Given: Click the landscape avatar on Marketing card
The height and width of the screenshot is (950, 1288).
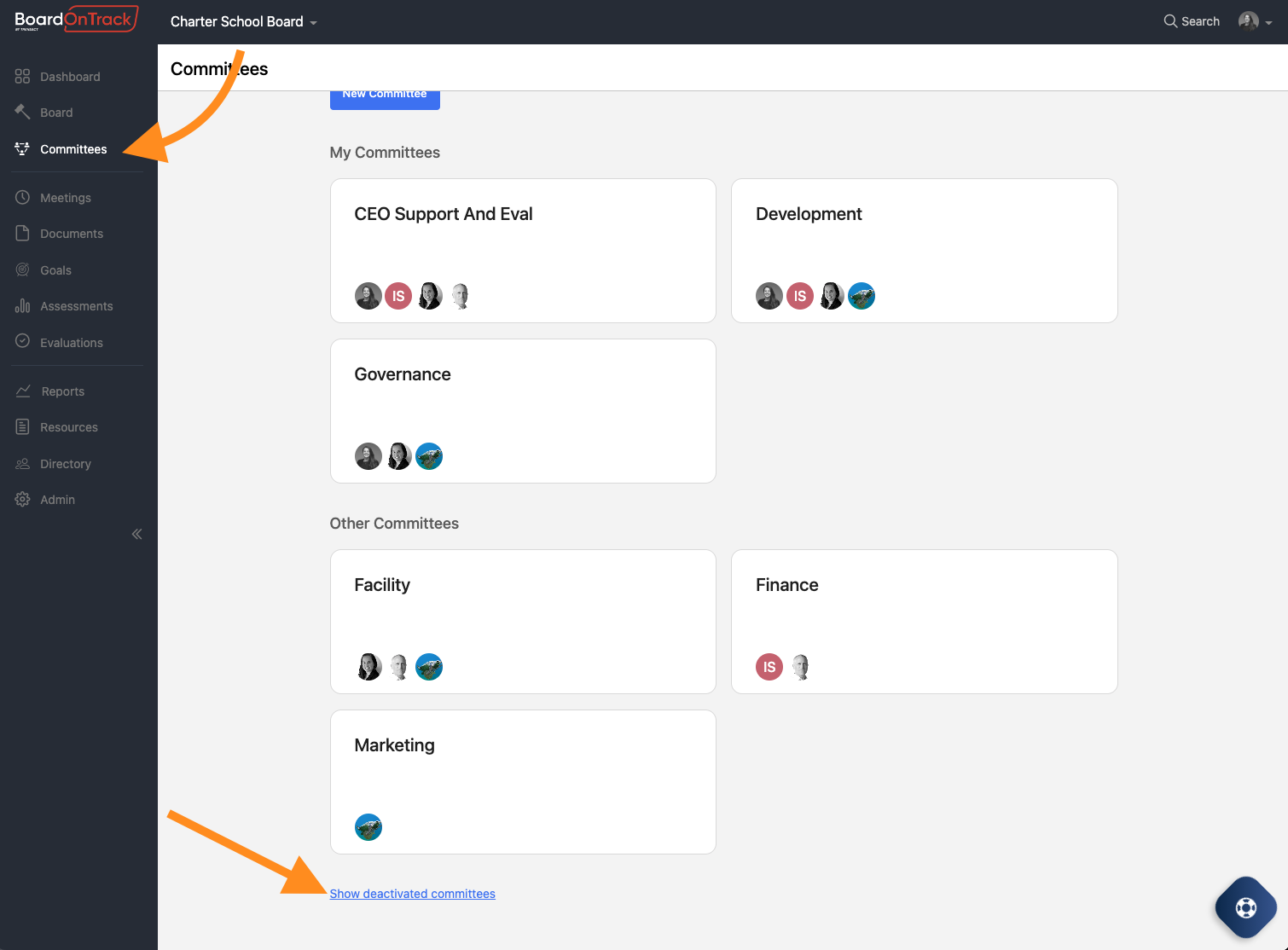Looking at the screenshot, I should coord(368,827).
